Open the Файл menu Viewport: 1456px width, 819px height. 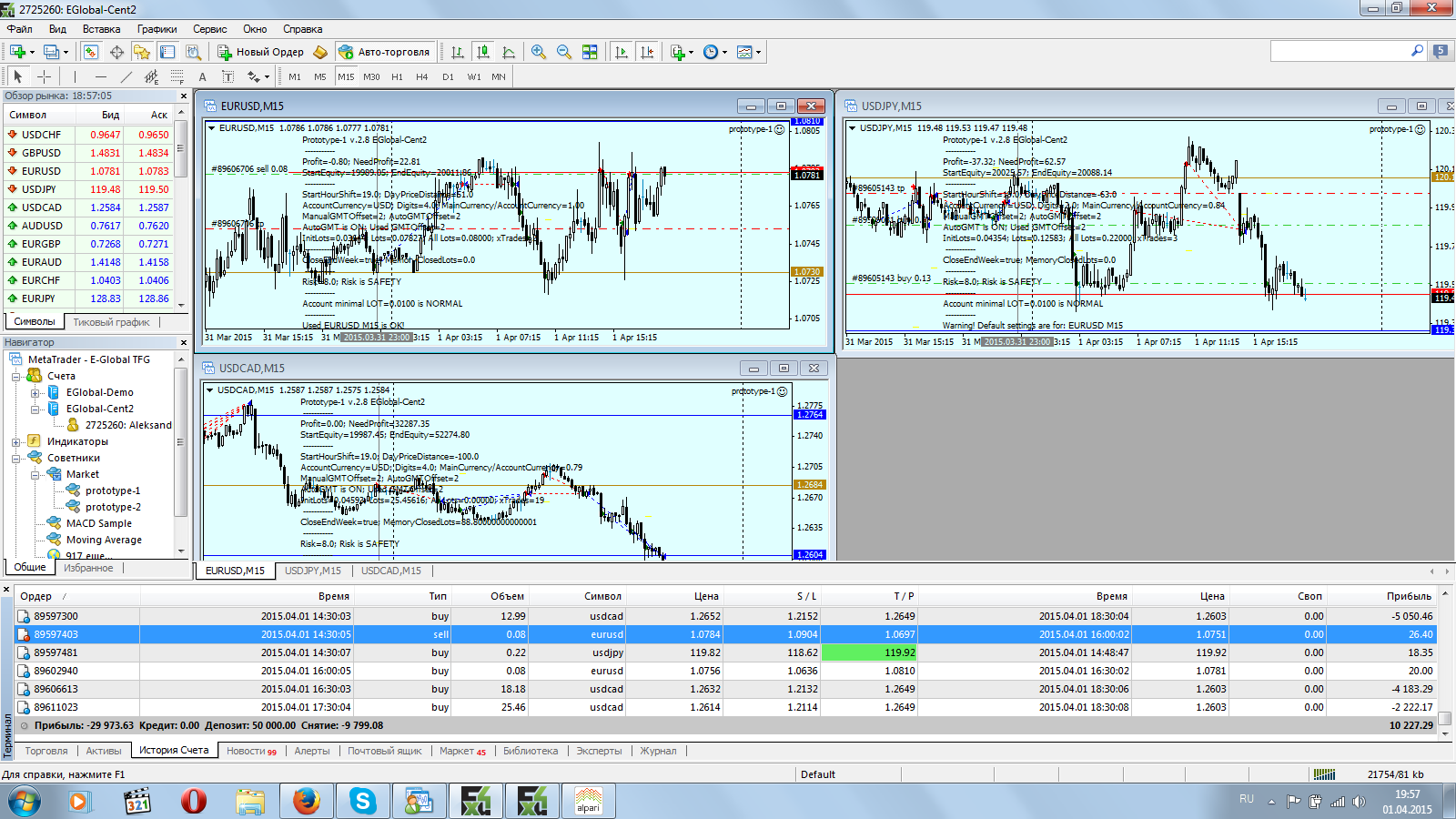[19, 29]
